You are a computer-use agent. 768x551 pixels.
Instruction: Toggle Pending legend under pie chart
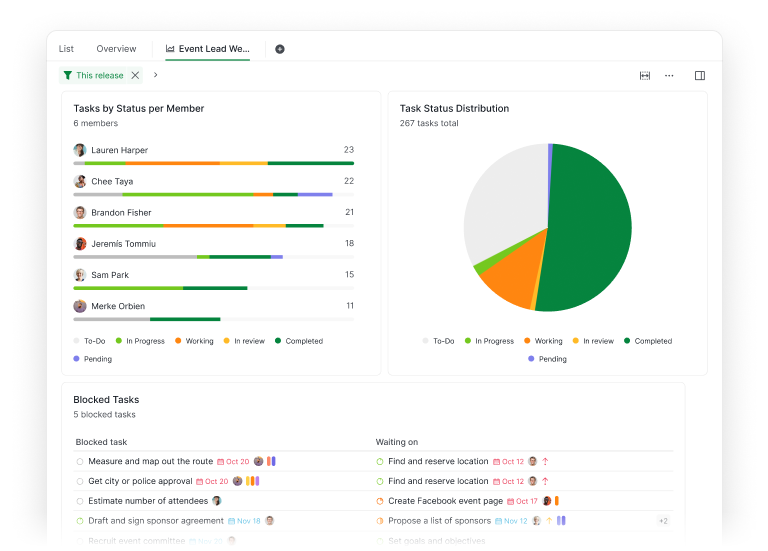[548, 359]
